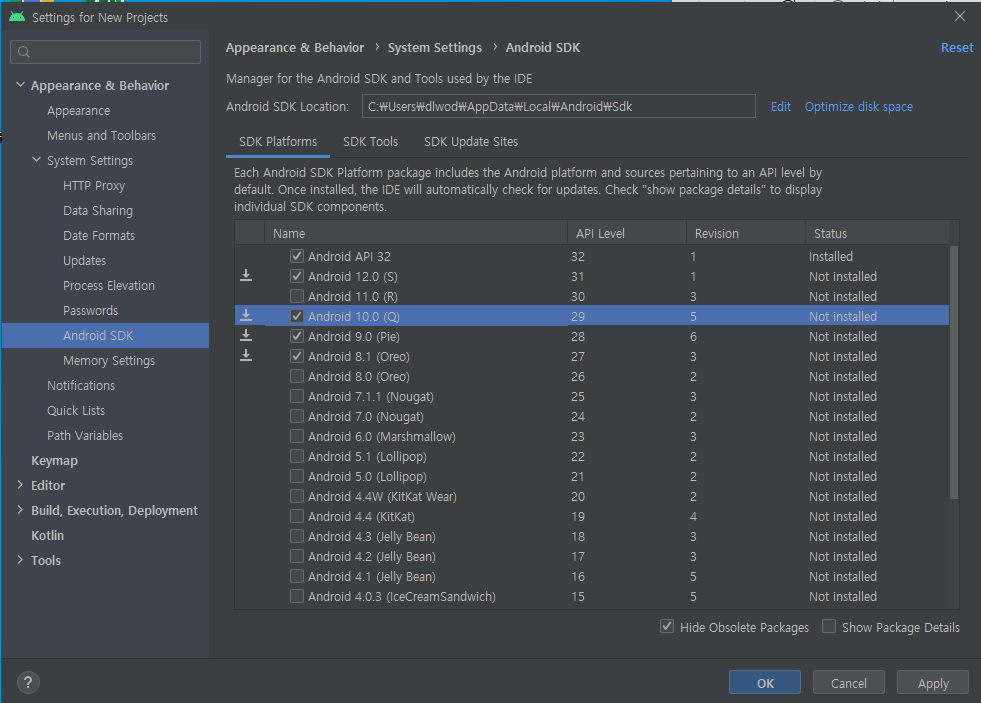Click the SDK platforms list vertical scrollbar
This screenshot has width=981, height=703.
pyautogui.click(x=953, y=372)
